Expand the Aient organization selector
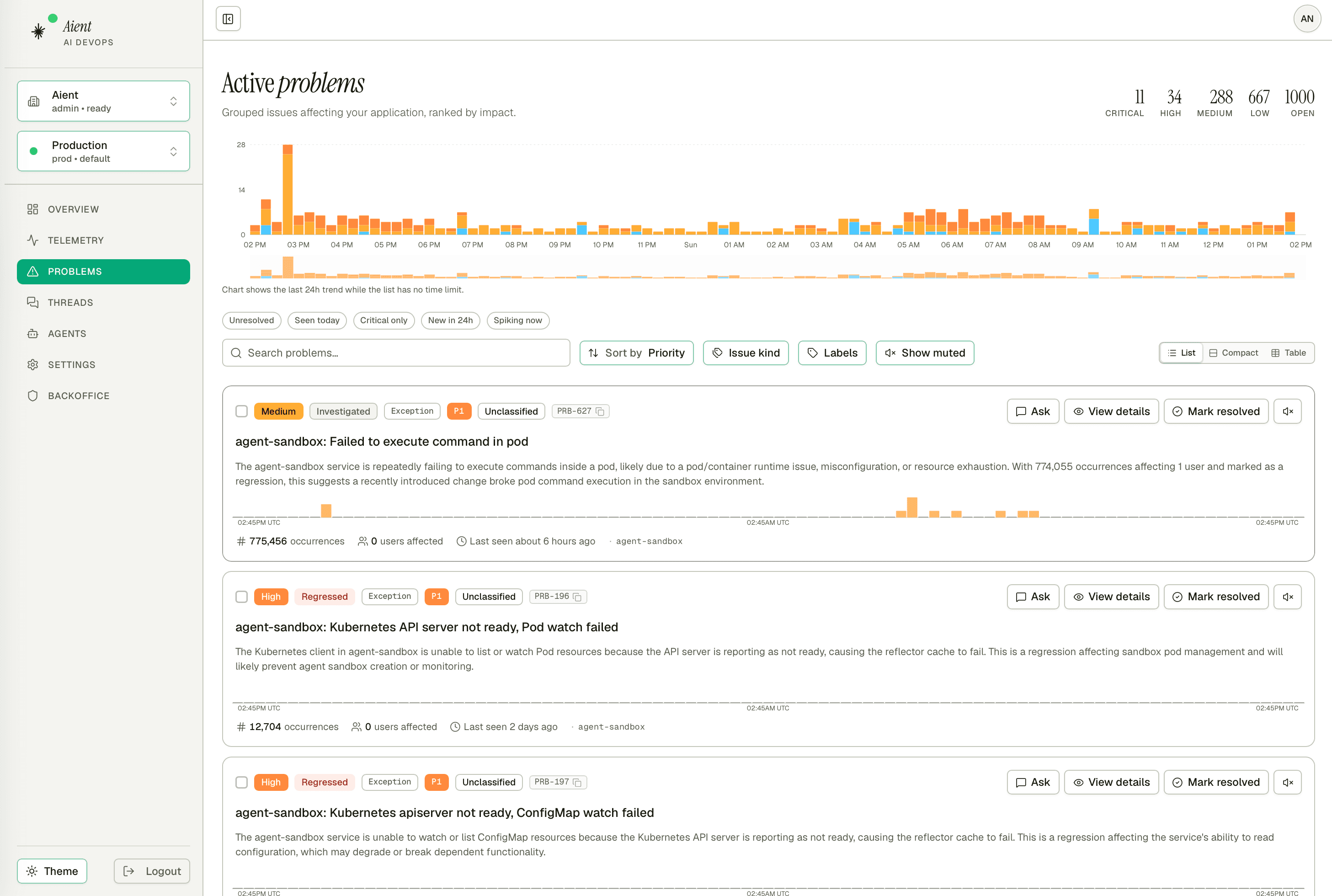 click(x=103, y=101)
